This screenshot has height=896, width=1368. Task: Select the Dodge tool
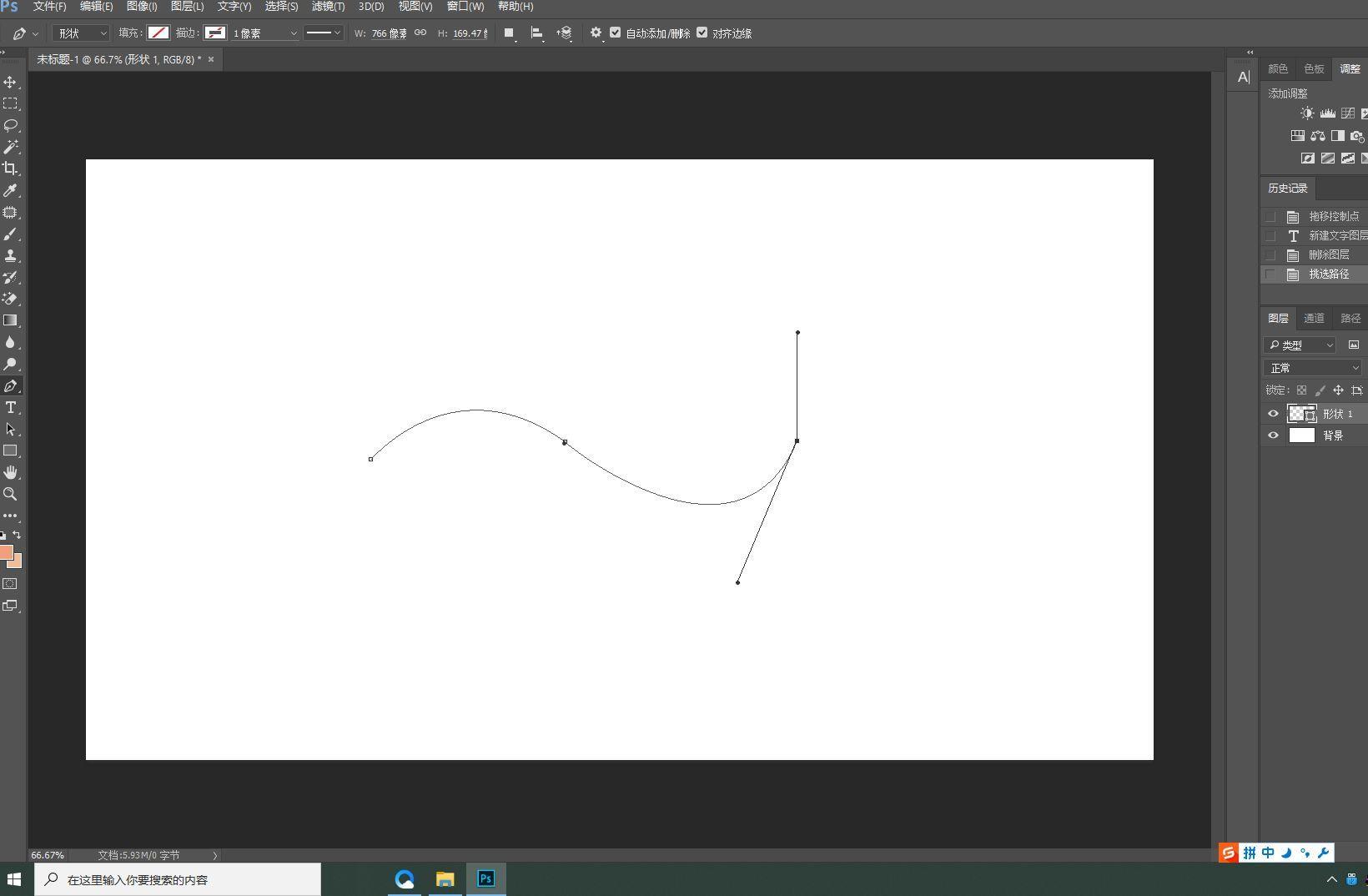point(11,364)
